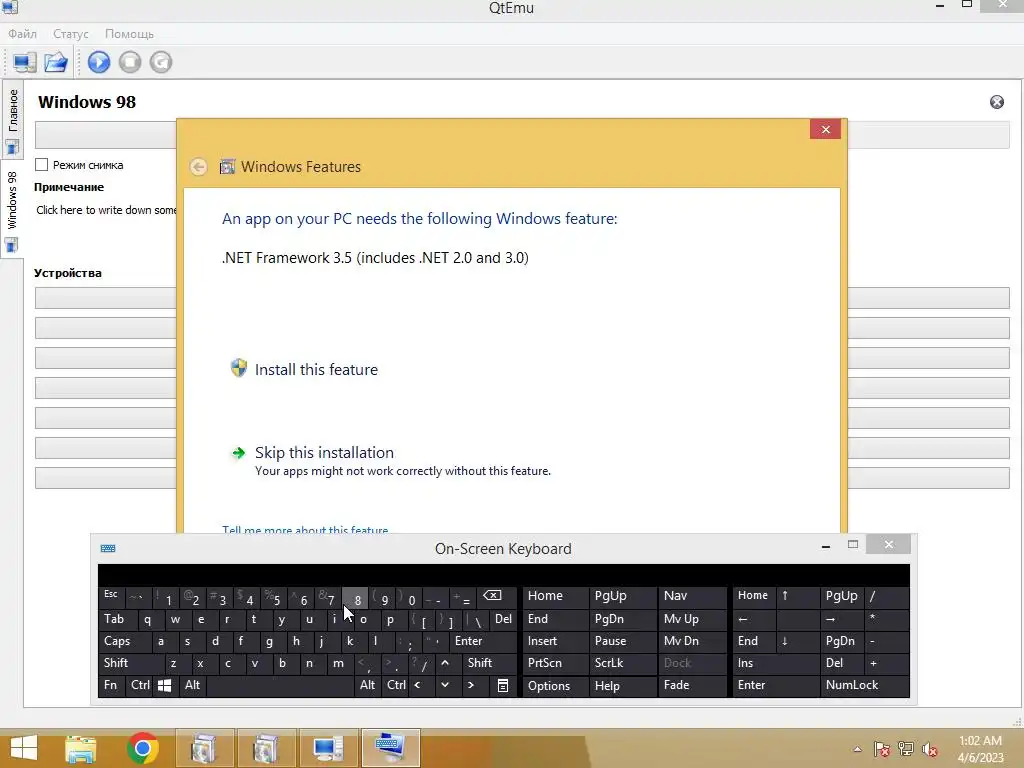Viewport: 1024px width, 768px height.
Task: Tap the Nav key on keyboard
Action: [x=692, y=596]
